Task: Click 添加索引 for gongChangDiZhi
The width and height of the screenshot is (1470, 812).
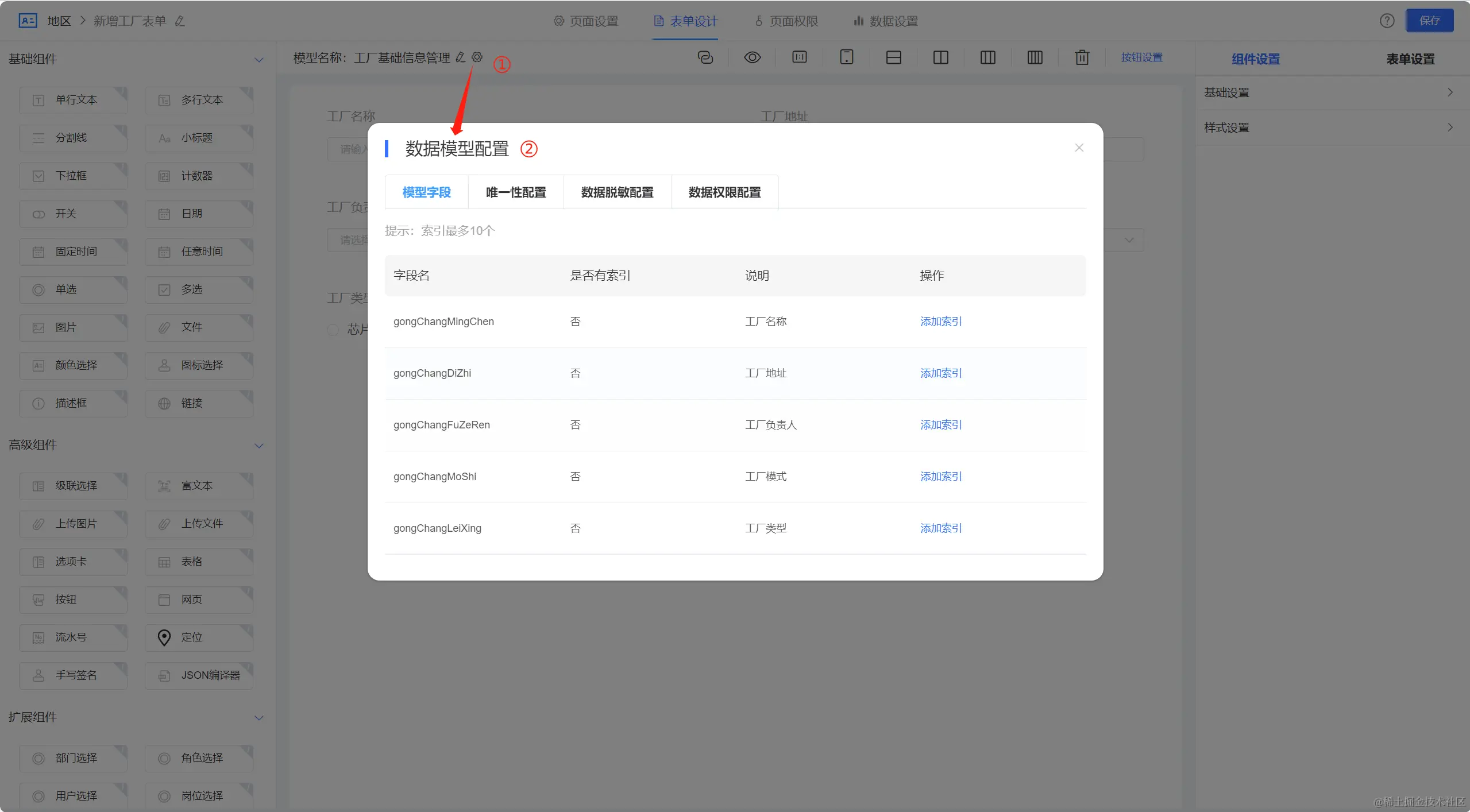Action: (940, 373)
